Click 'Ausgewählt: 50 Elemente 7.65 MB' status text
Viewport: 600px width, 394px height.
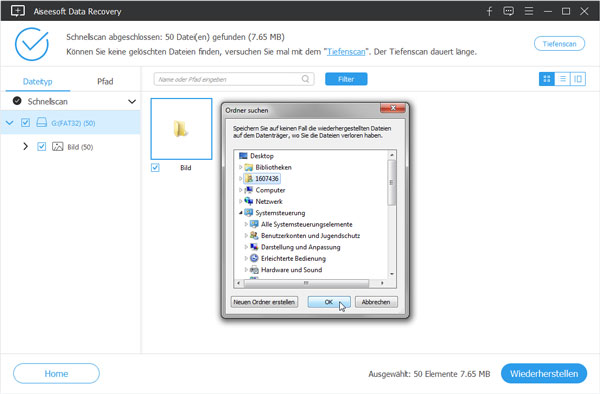pyautogui.click(x=429, y=374)
